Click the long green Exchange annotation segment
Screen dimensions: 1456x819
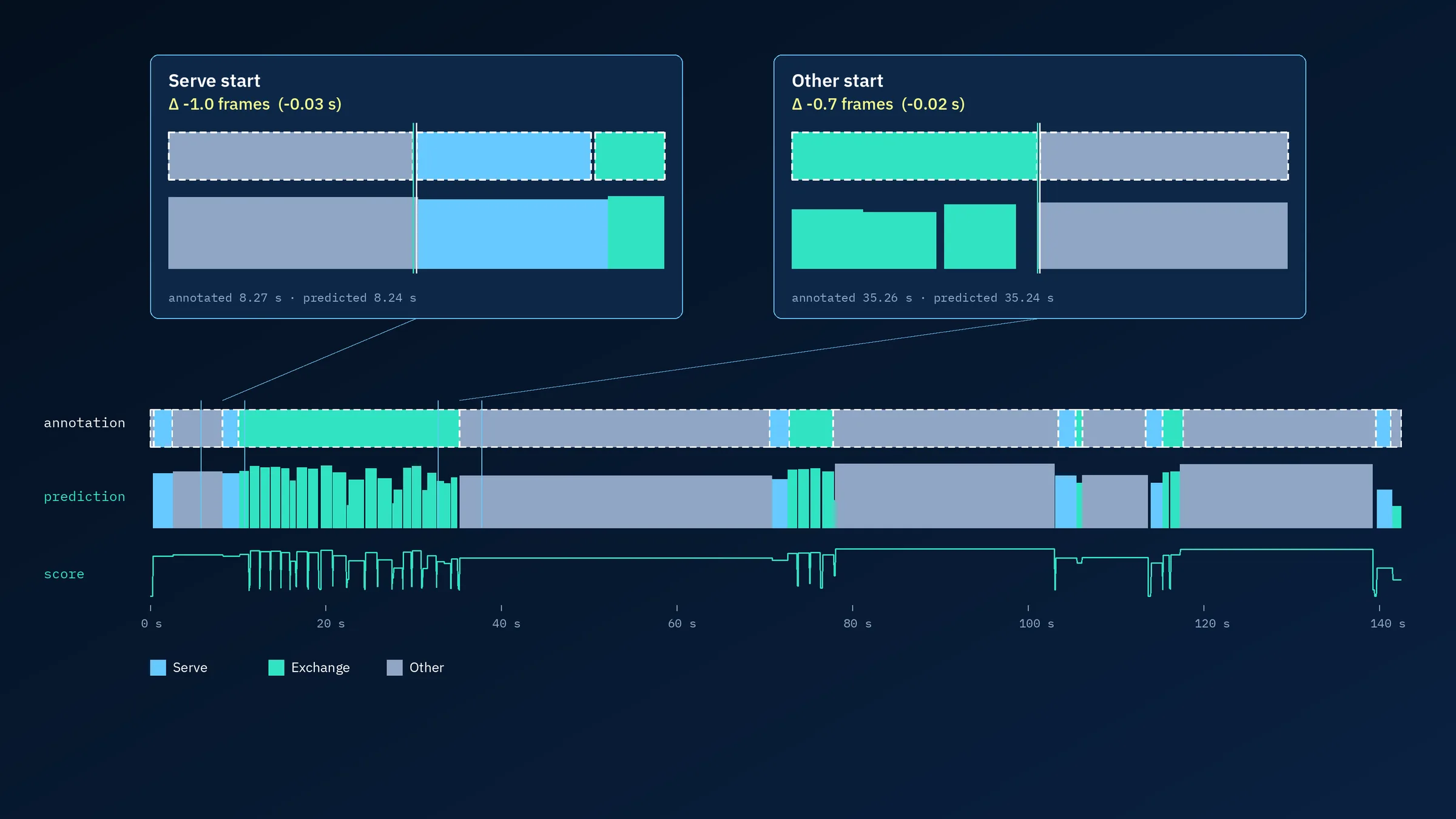click(349, 428)
